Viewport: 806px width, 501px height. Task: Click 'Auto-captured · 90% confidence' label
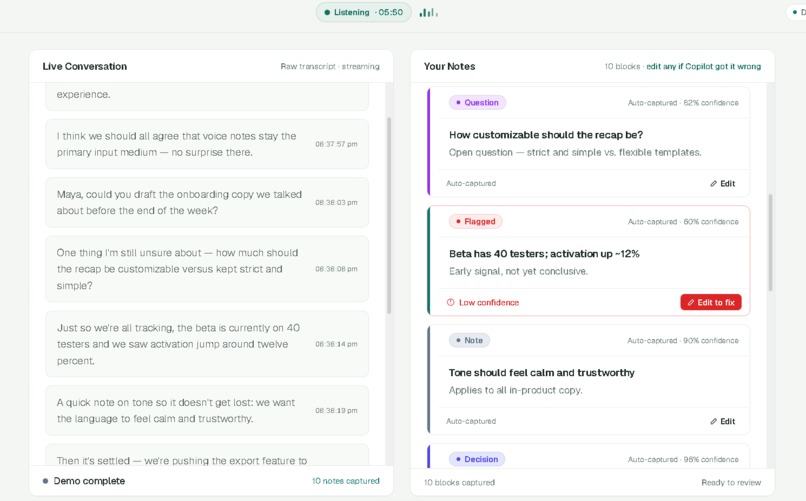click(683, 340)
